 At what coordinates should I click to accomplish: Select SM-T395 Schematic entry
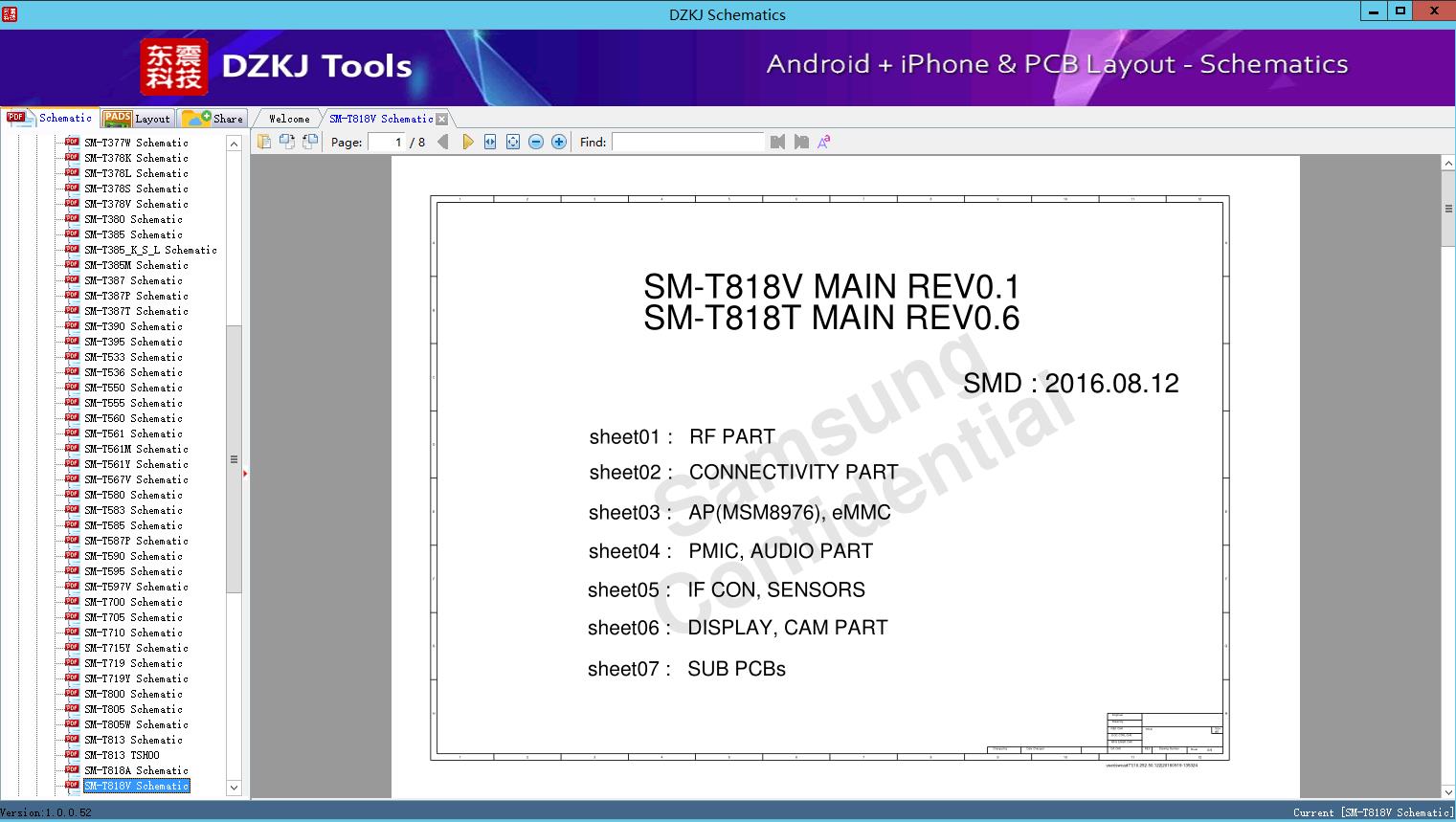(133, 342)
